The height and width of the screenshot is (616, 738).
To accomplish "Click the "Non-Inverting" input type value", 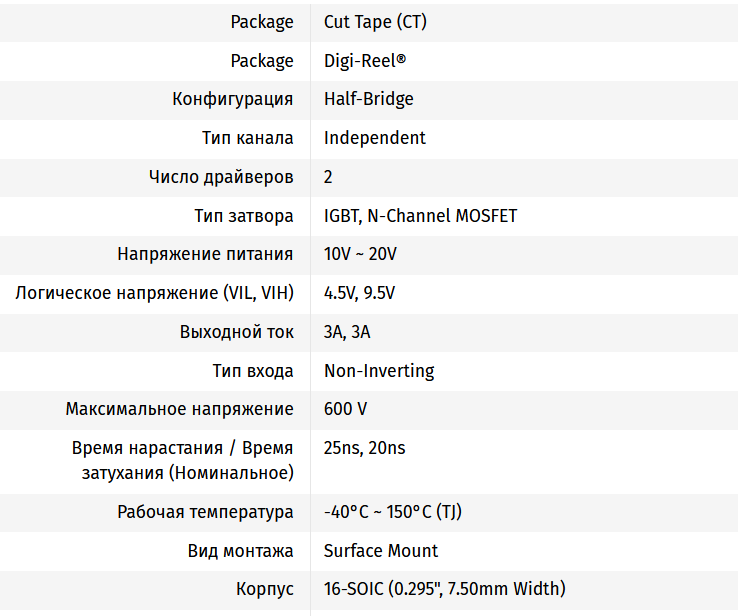I will pos(379,371).
